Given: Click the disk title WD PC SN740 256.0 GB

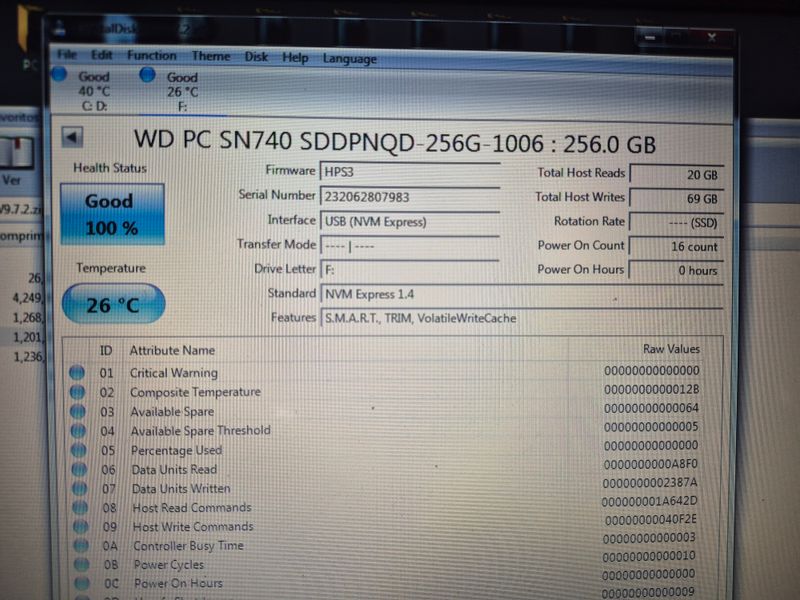Looking at the screenshot, I should tap(394, 142).
